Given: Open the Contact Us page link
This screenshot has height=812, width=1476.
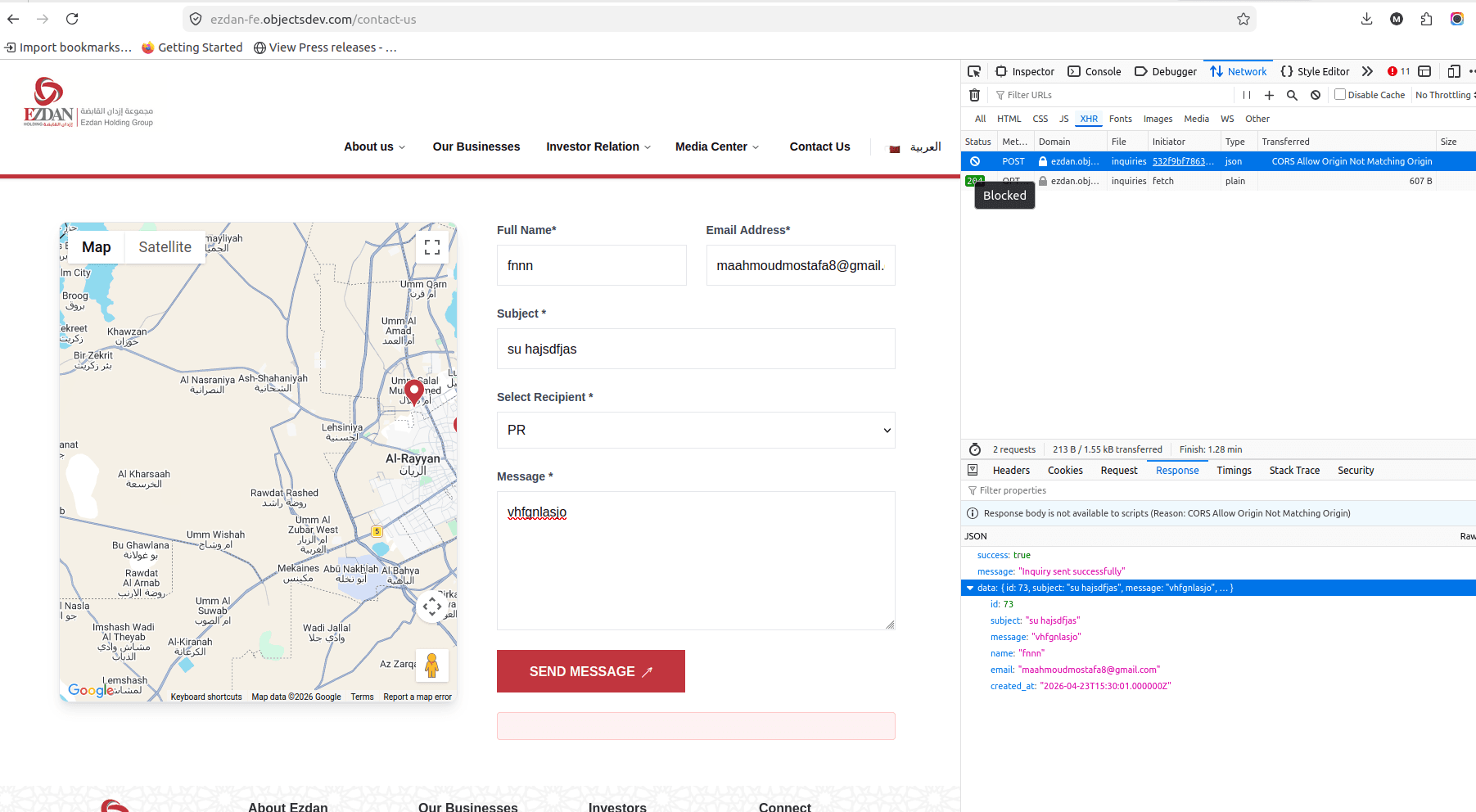Looking at the screenshot, I should (x=819, y=147).
